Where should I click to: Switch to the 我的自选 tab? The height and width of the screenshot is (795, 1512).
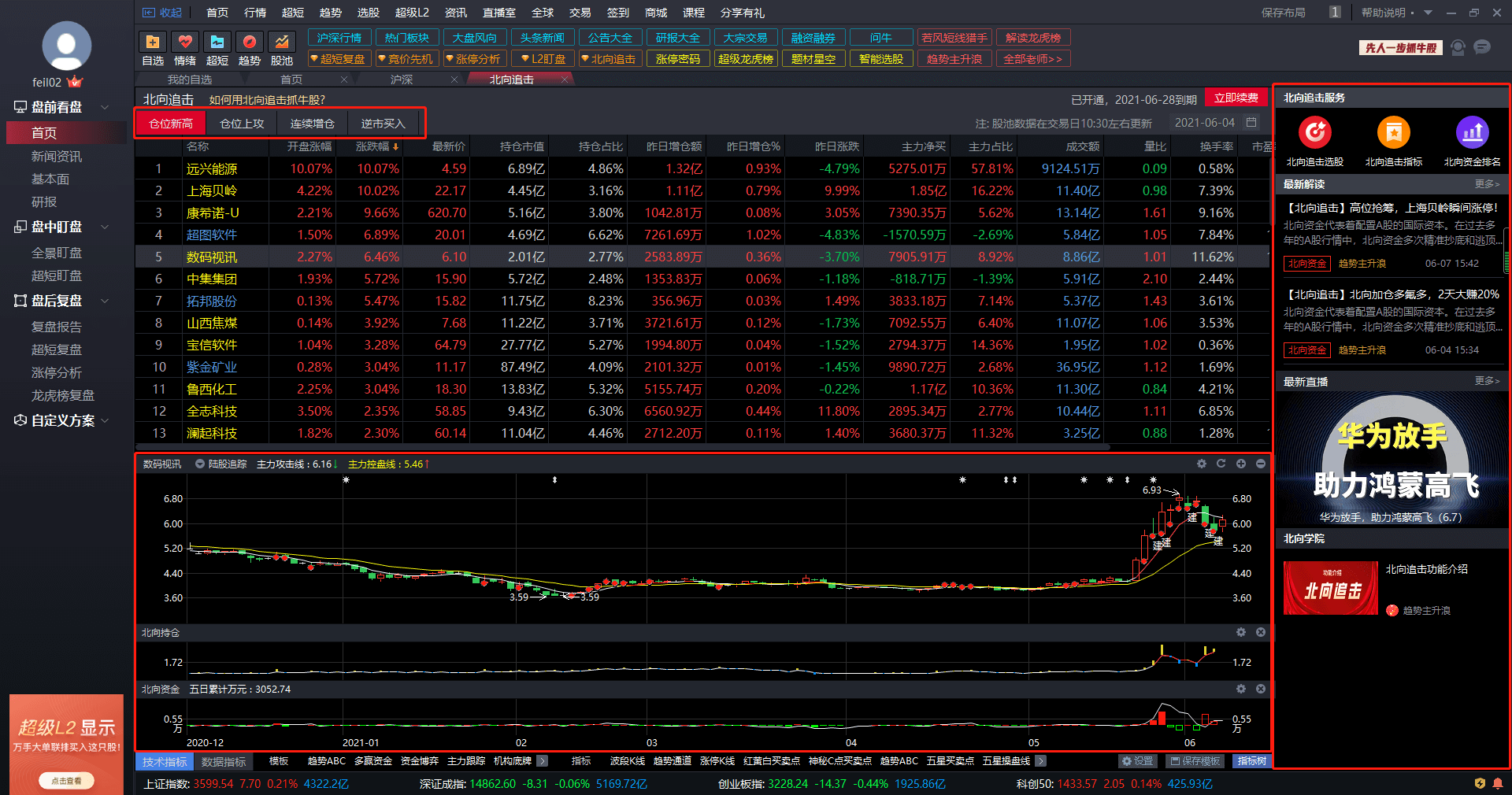click(x=190, y=79)
